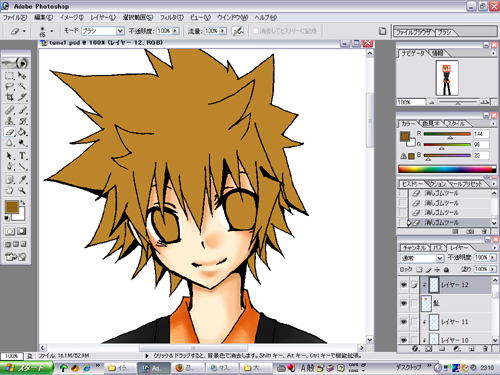
Task: Select the Clone Stamp tool
Action: pyautogui.click(x=9, y=121)
